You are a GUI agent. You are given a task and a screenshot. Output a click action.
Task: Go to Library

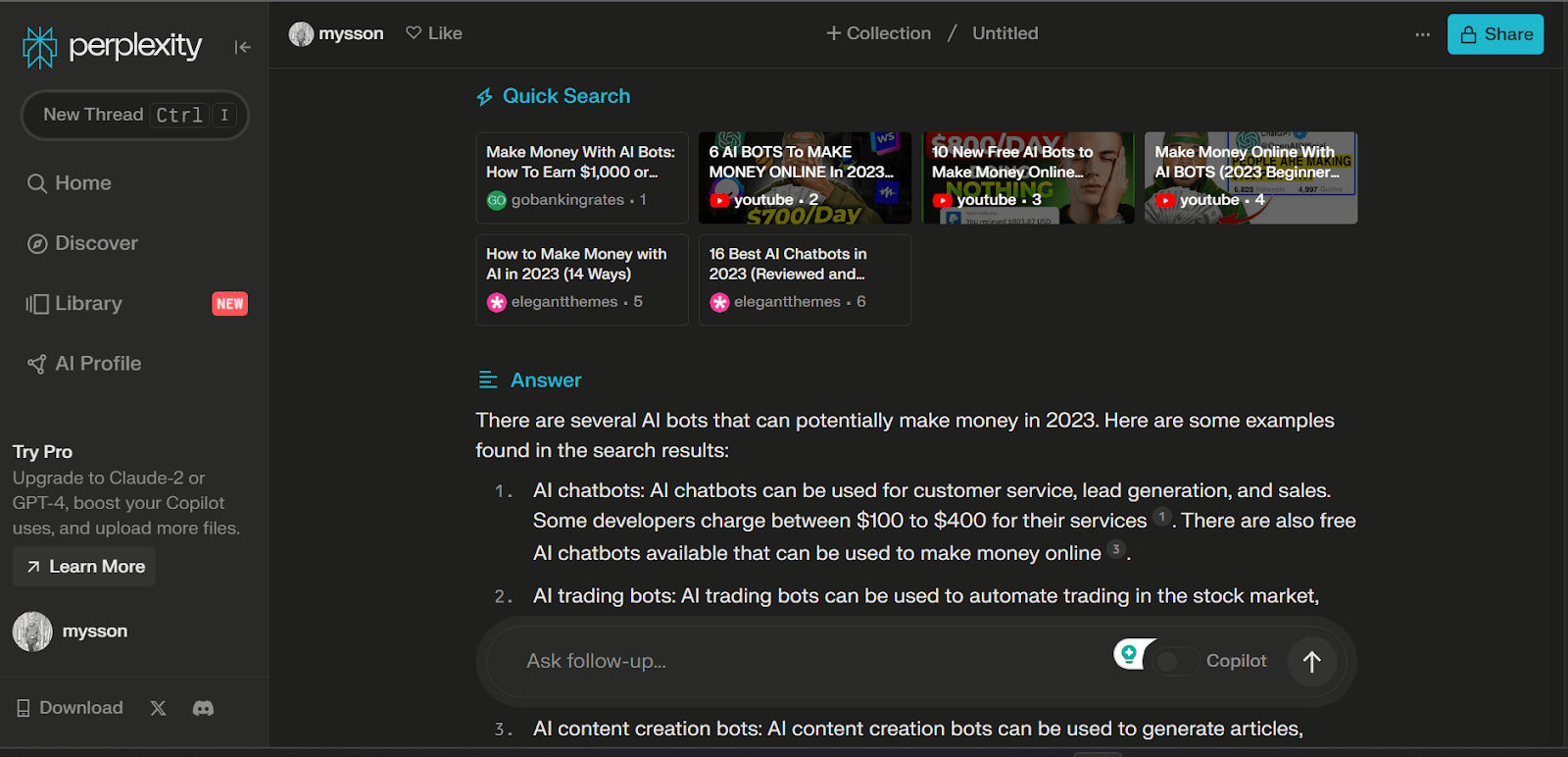pos(74,304)
